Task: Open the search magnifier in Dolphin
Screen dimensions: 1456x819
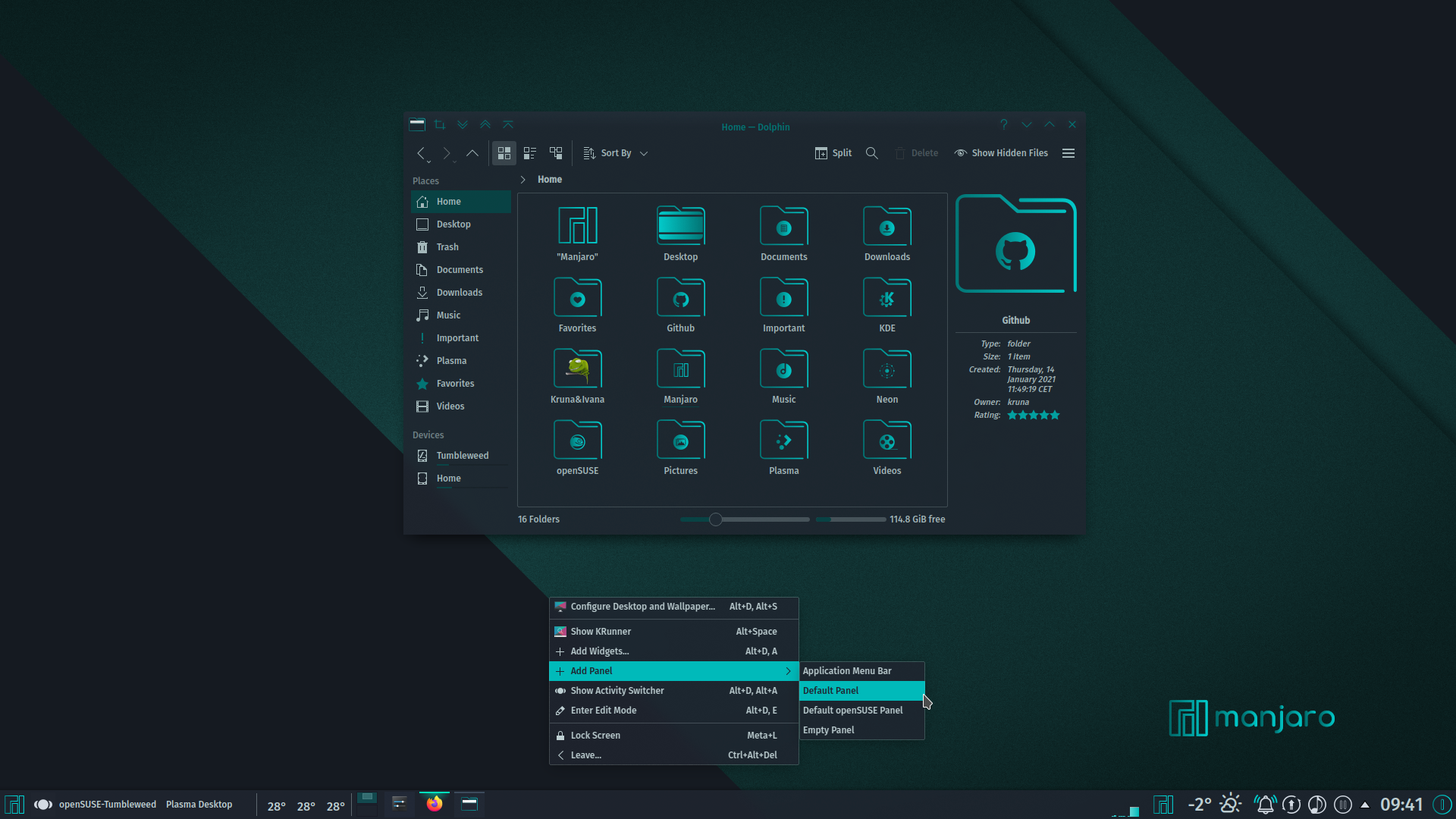Action: [872, 153]
